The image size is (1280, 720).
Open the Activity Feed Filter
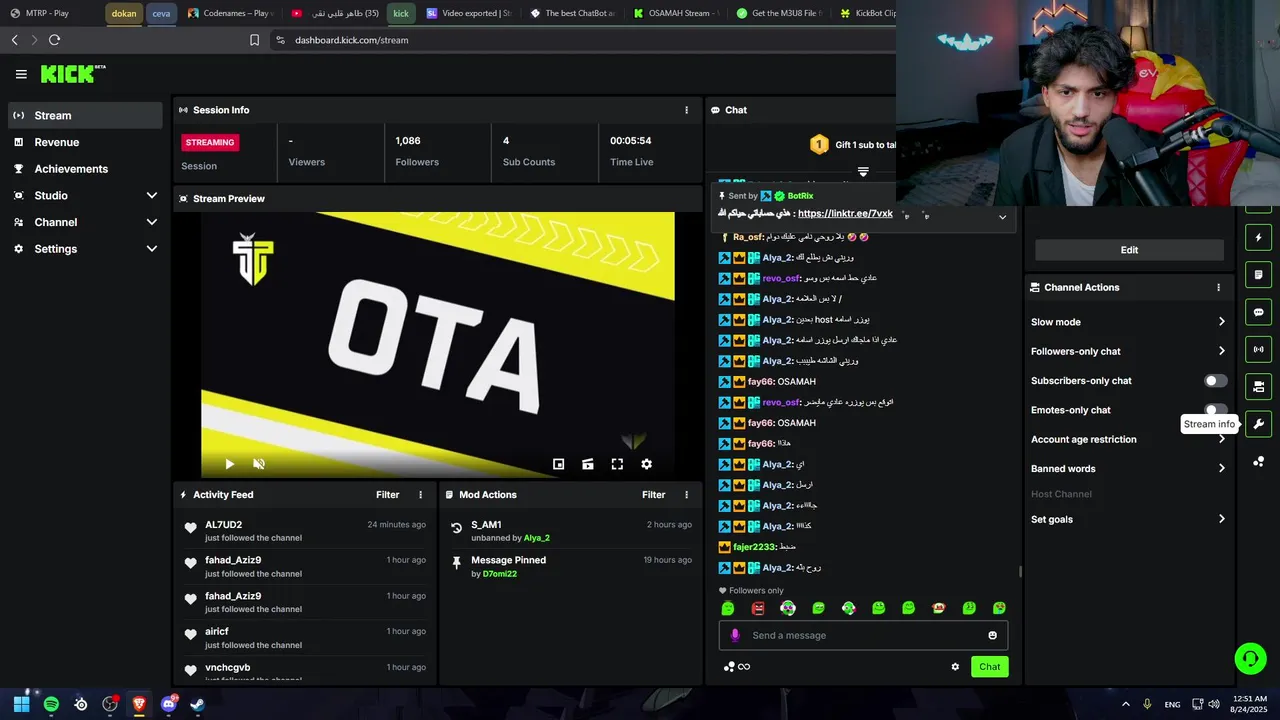coord(388,495)
